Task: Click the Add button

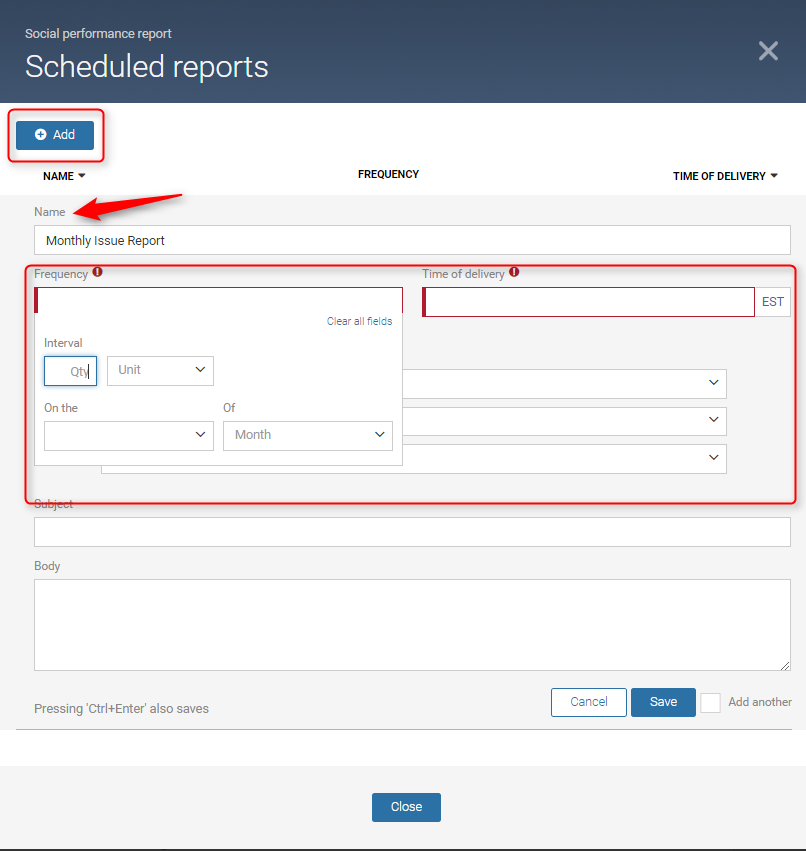Action: [55, 135]
